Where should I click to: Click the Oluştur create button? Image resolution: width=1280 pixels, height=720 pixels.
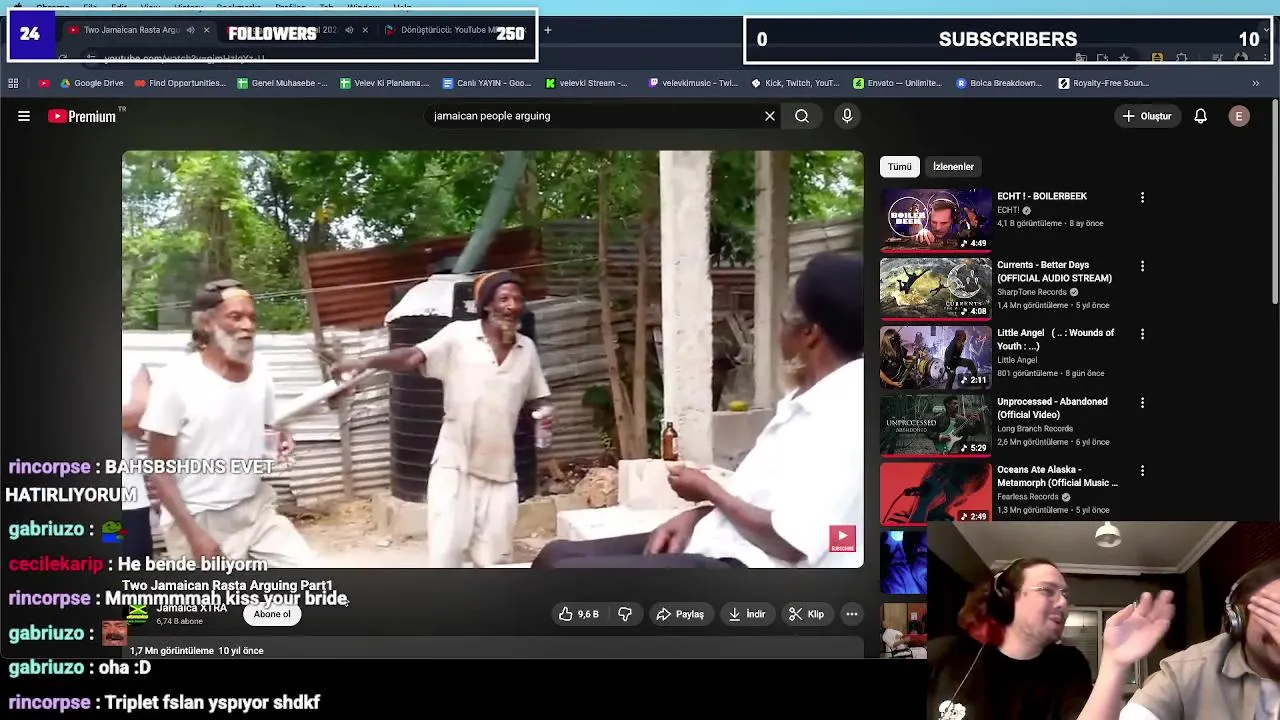coord(1146,116)
